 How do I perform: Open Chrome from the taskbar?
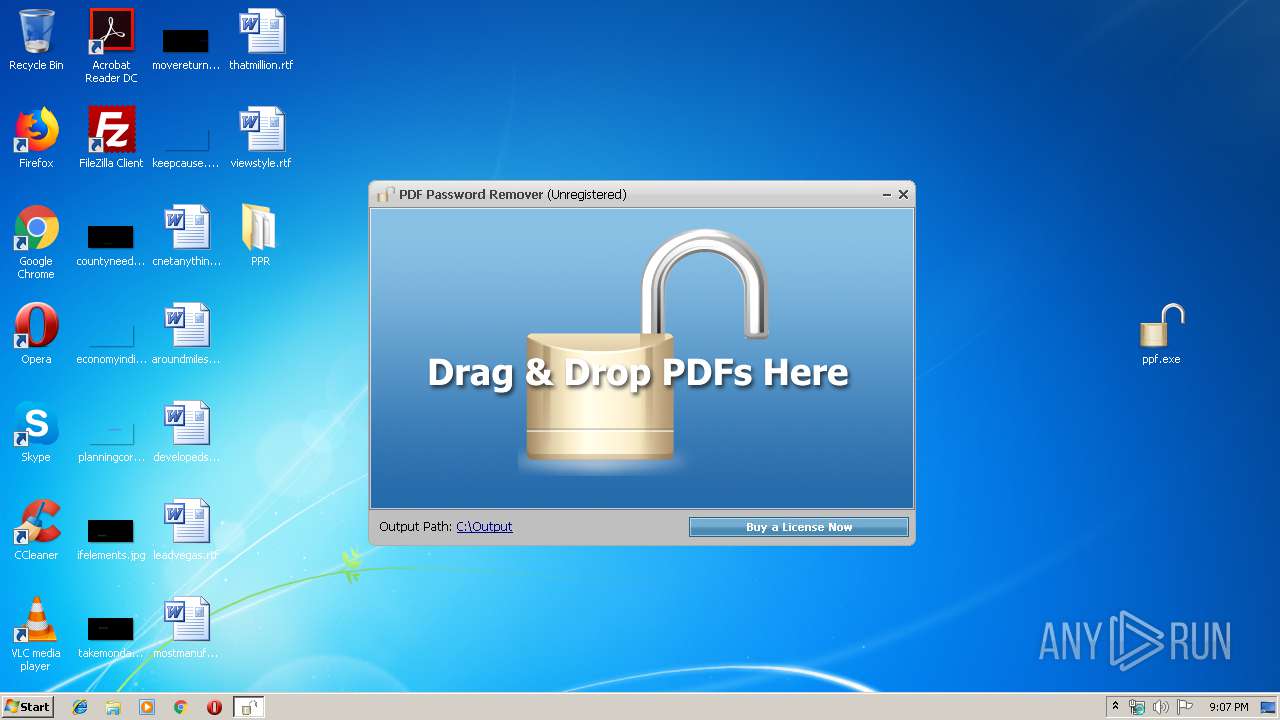181,707
